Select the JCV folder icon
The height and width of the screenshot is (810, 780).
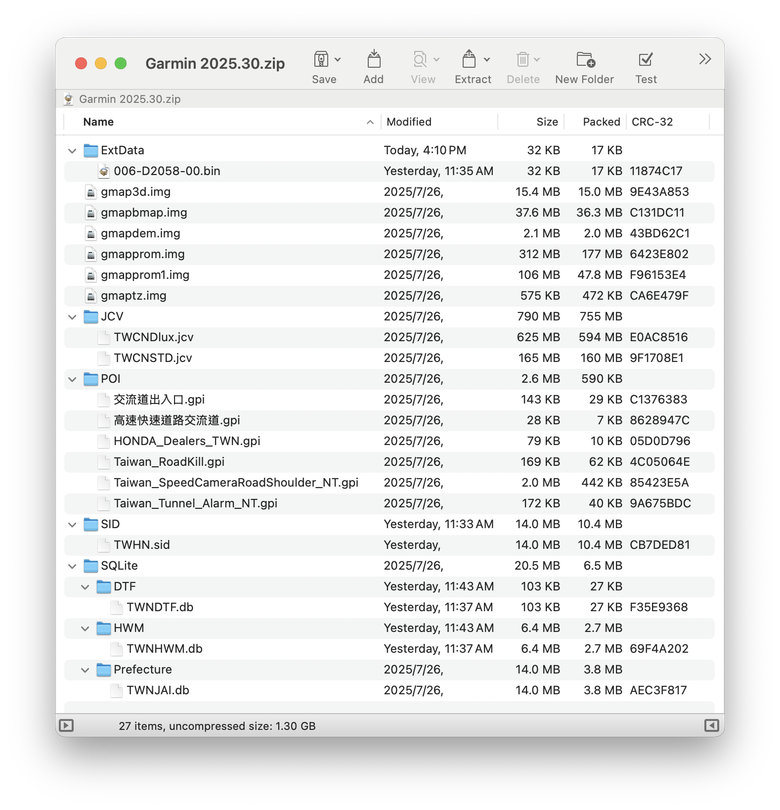coord(91,317)
